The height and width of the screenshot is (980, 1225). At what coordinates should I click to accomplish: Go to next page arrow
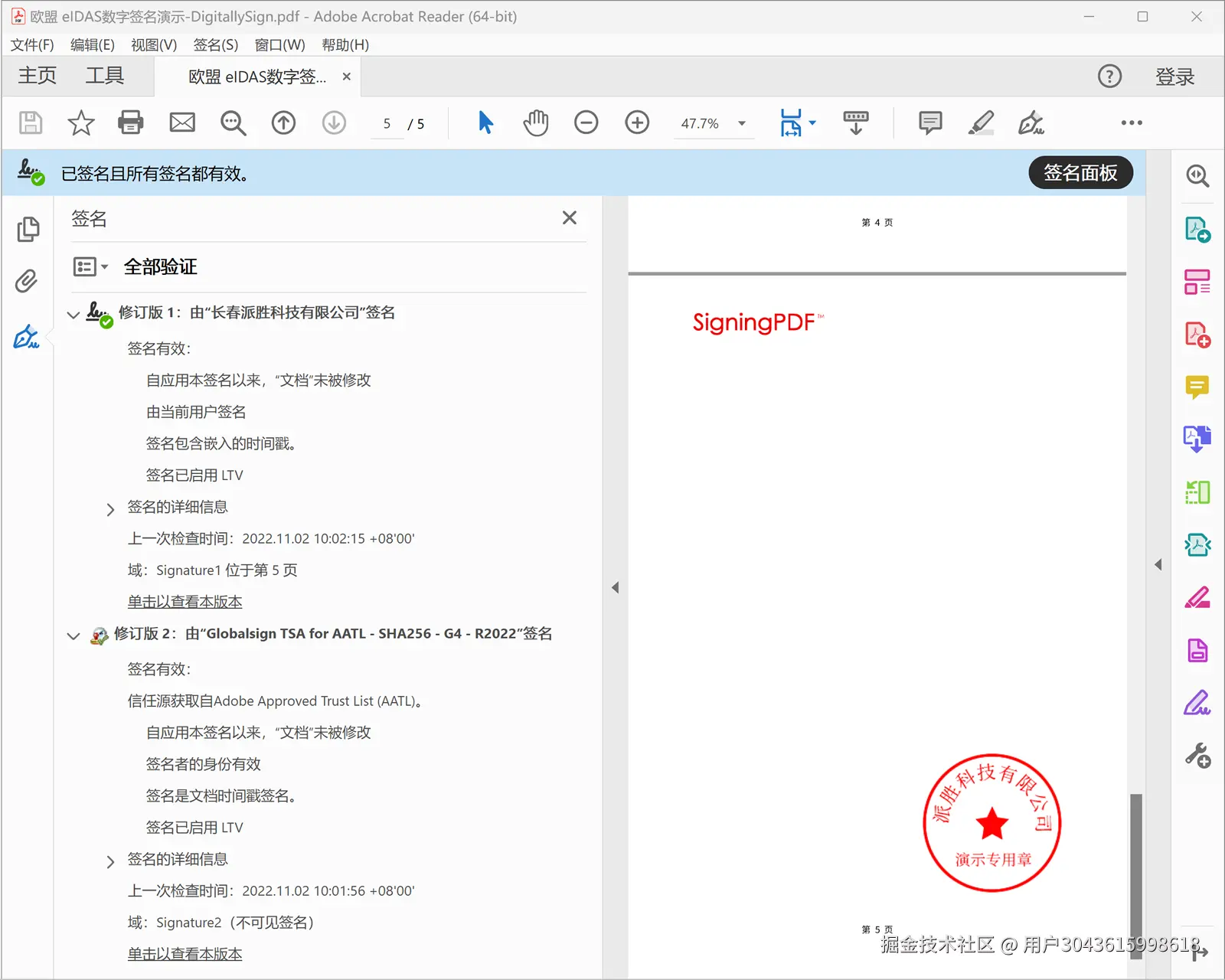tap(334, 122)
